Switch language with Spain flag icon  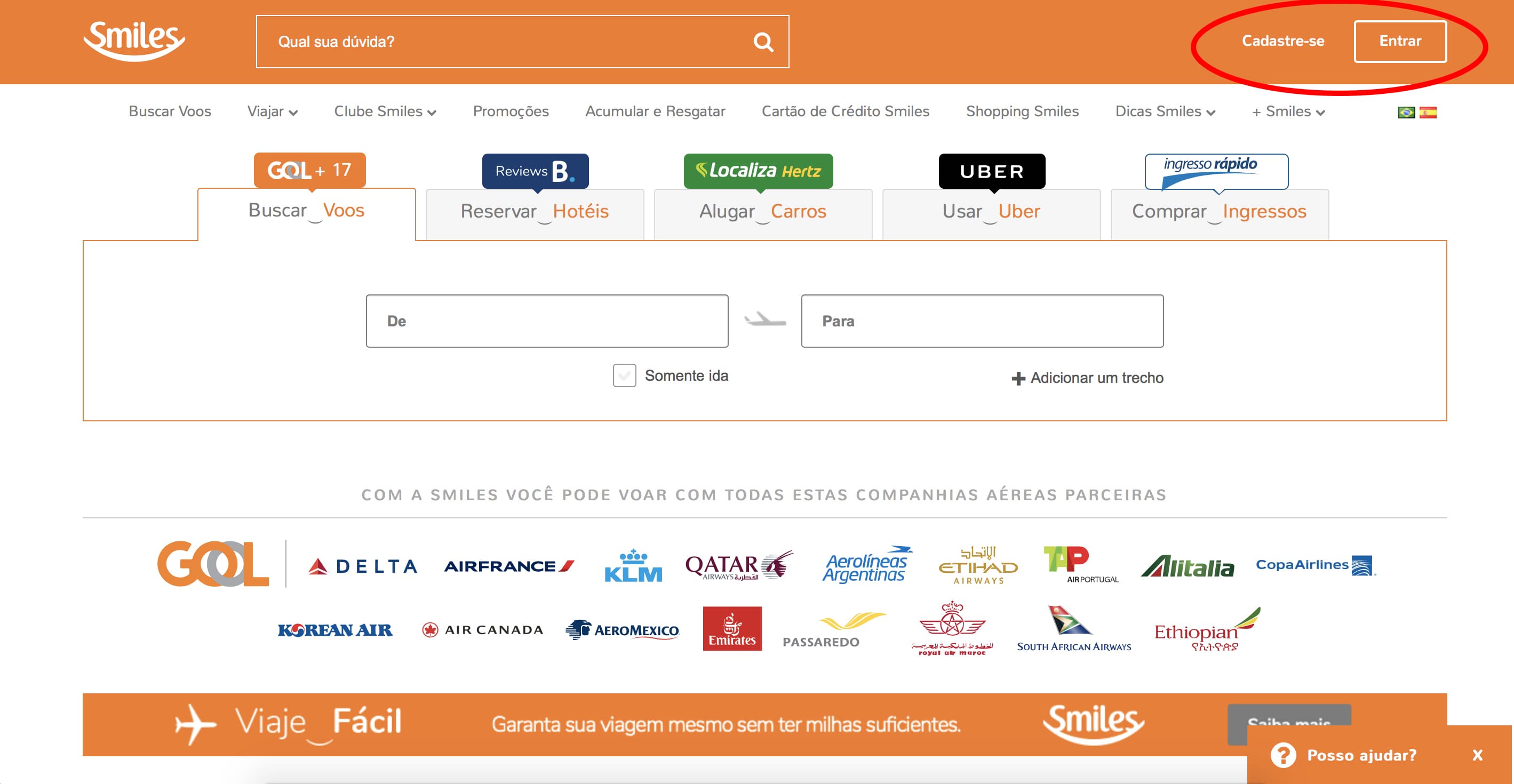pos(1428,112)
